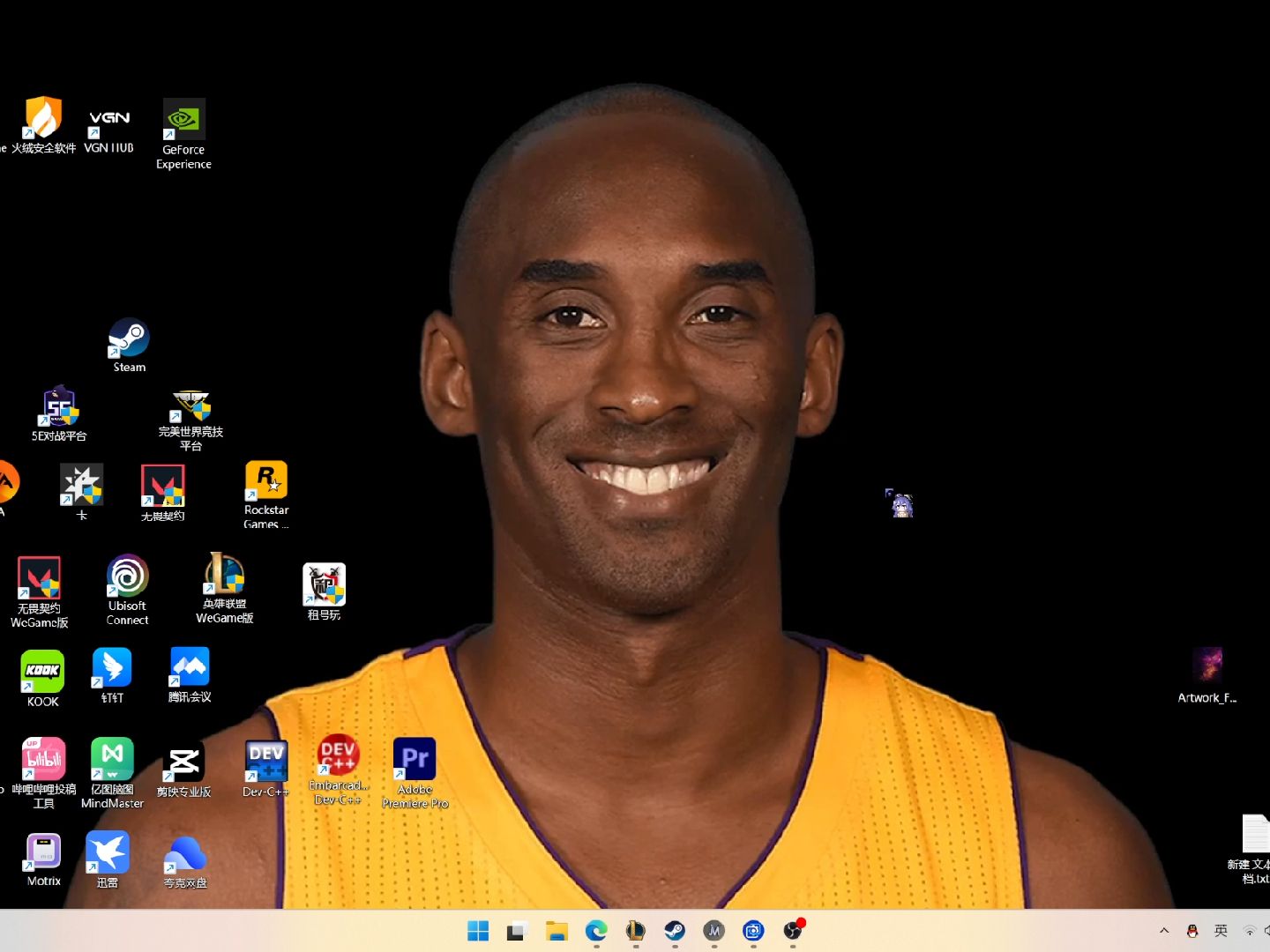Click the Artwork_F... desktop file
Viewport: 1270px width, 952px height.
pos(1207,675)
